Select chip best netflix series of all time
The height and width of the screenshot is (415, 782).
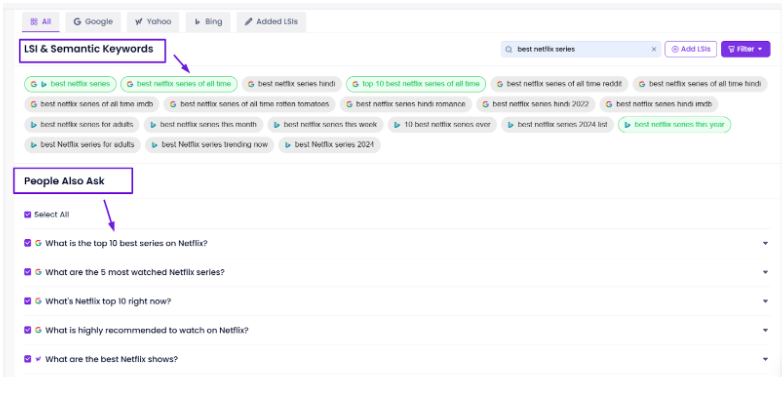[x=179, y=84]
